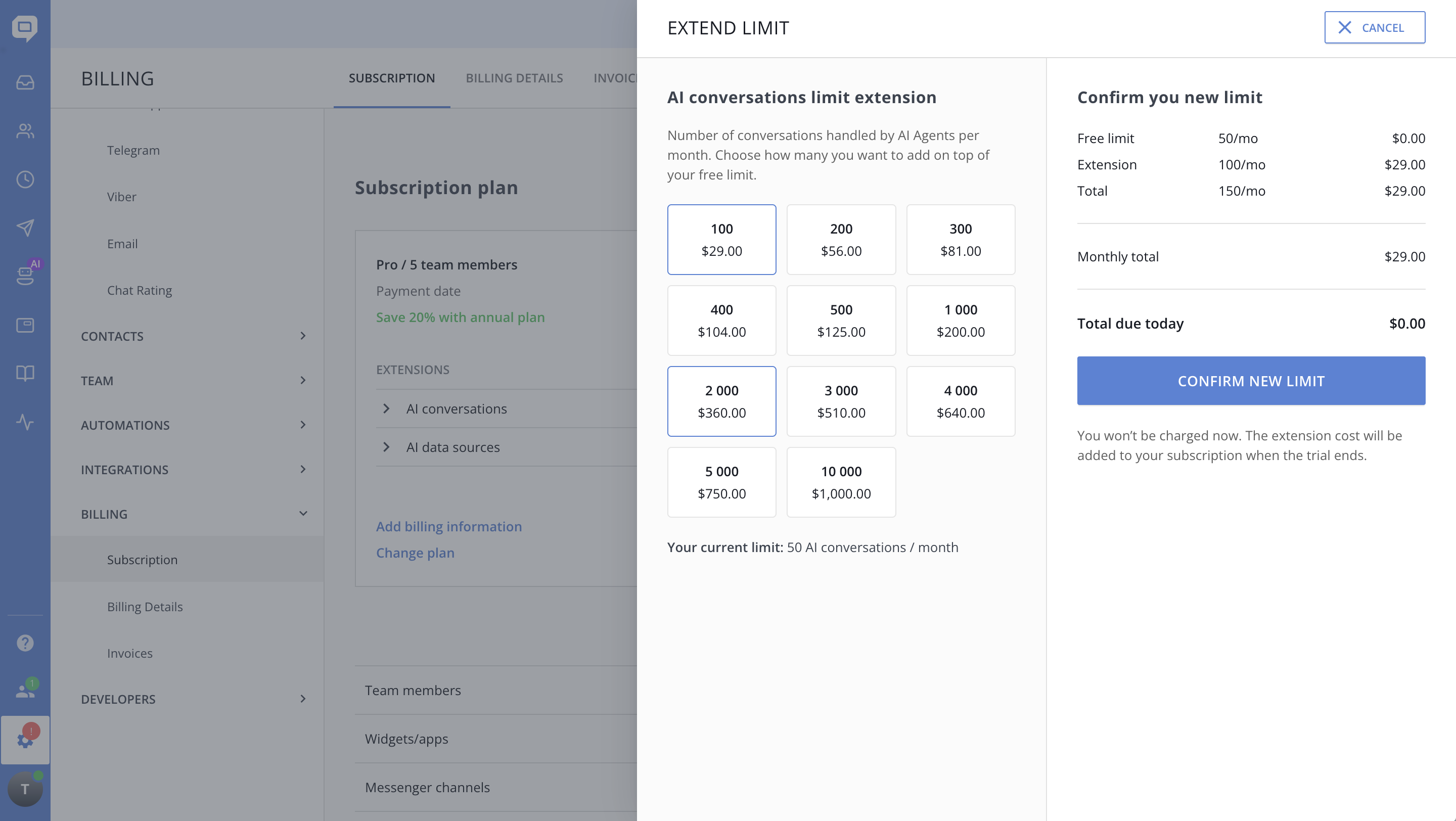Select the 2 000 conversations $360.00 option
This screenshot has width=1456, height=821.
tap(722, 401)
